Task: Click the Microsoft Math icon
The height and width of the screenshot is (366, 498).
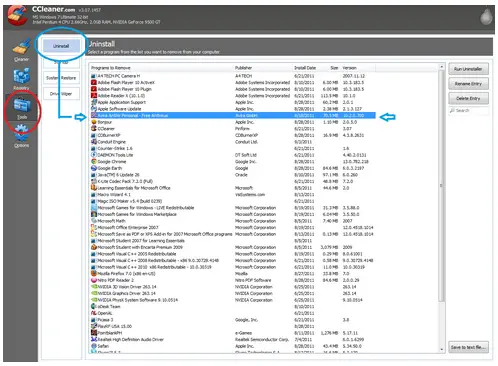Action: (x=94, y=221)
